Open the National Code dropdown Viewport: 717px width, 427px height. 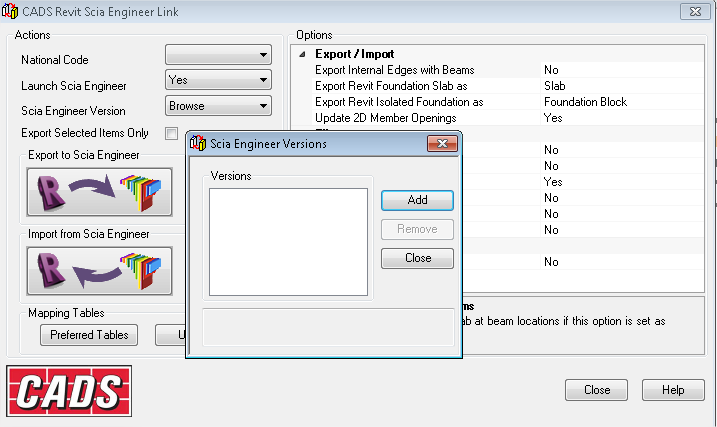218,55
